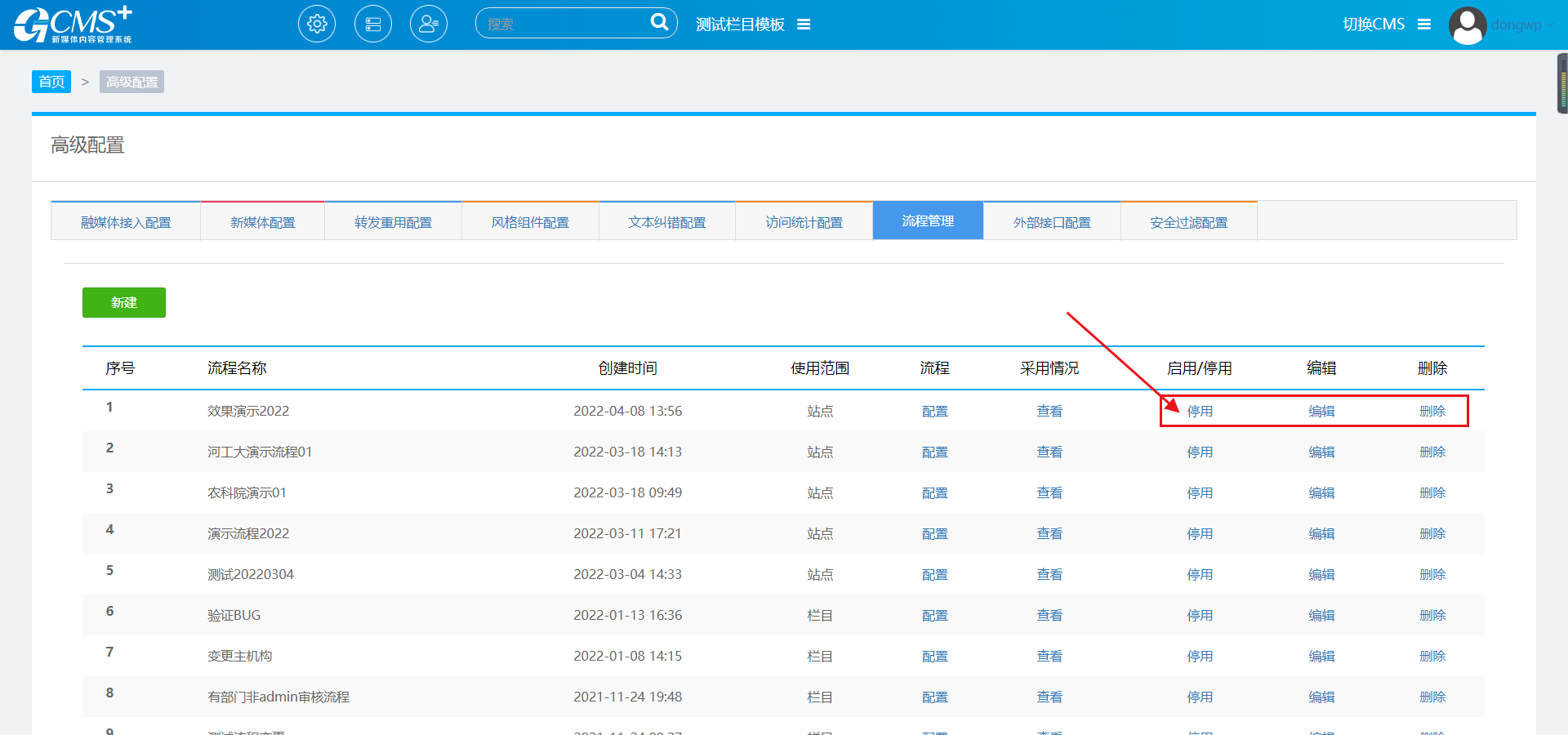Viewport: 1568px width, 735px height.
Task: Click the dongwp user avatar
Action: tap(1467, 25)
